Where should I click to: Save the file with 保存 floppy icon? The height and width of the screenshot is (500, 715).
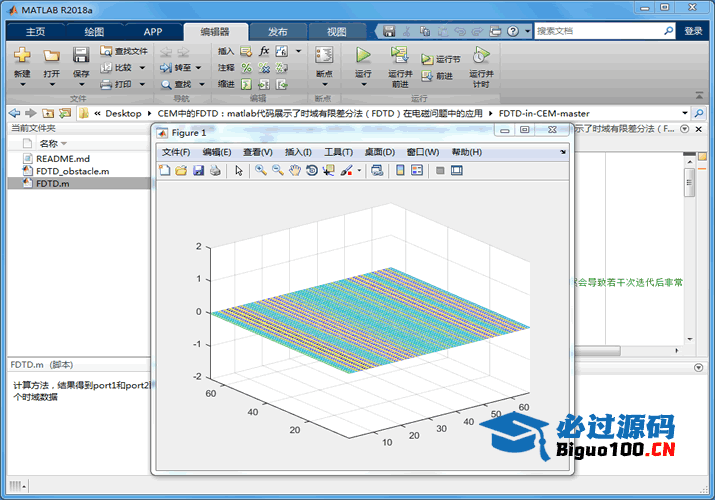coord(81,55)
